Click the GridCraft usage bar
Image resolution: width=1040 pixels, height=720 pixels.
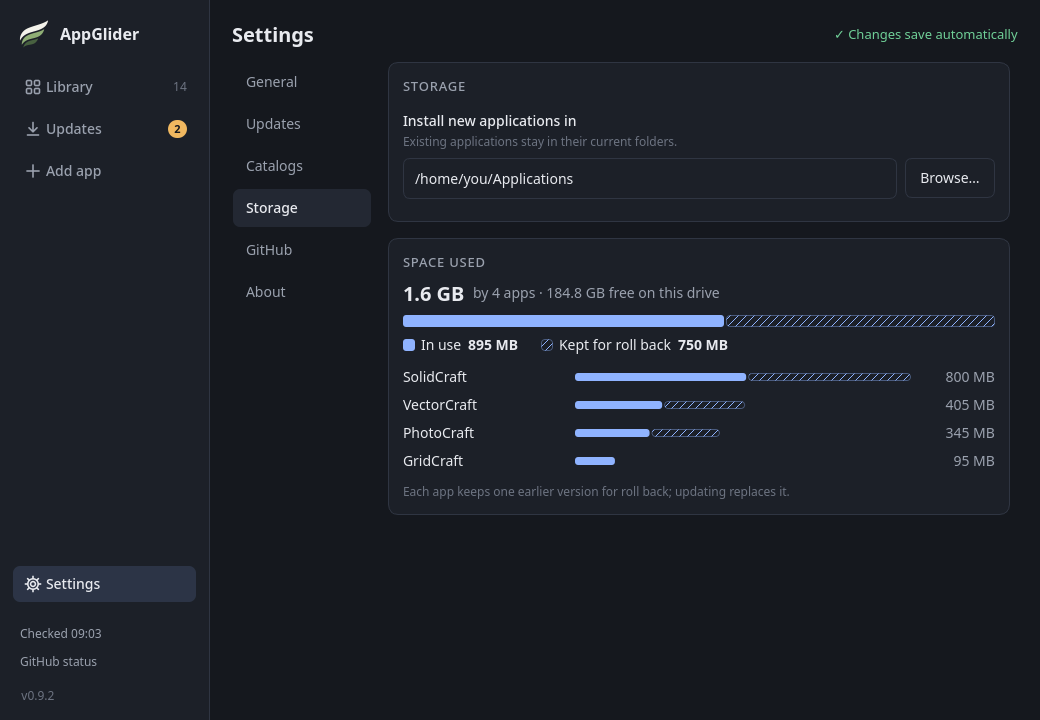pos(595,461)
